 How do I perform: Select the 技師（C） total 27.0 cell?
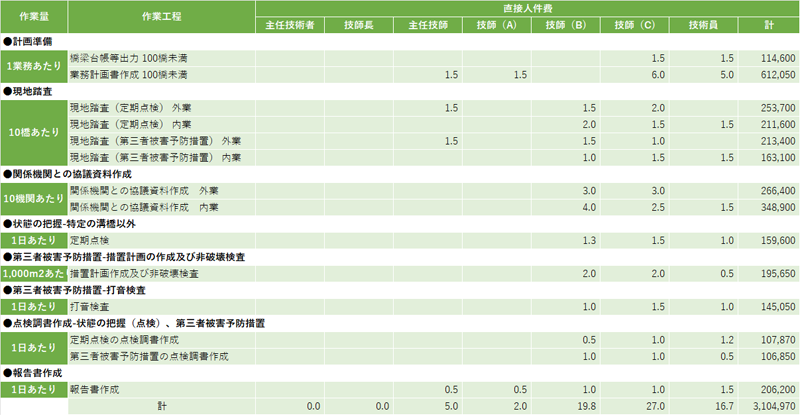tap(634, 406)
